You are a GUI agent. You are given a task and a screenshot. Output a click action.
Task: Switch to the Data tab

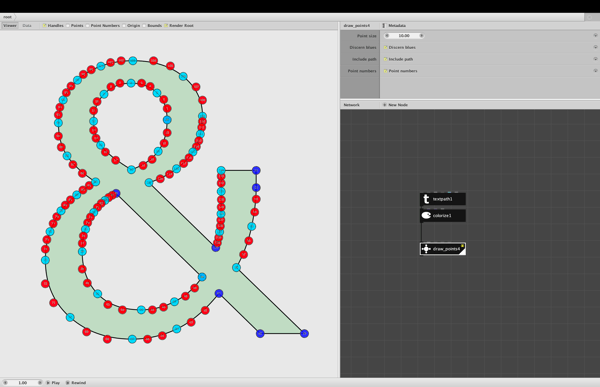[27, 26]
